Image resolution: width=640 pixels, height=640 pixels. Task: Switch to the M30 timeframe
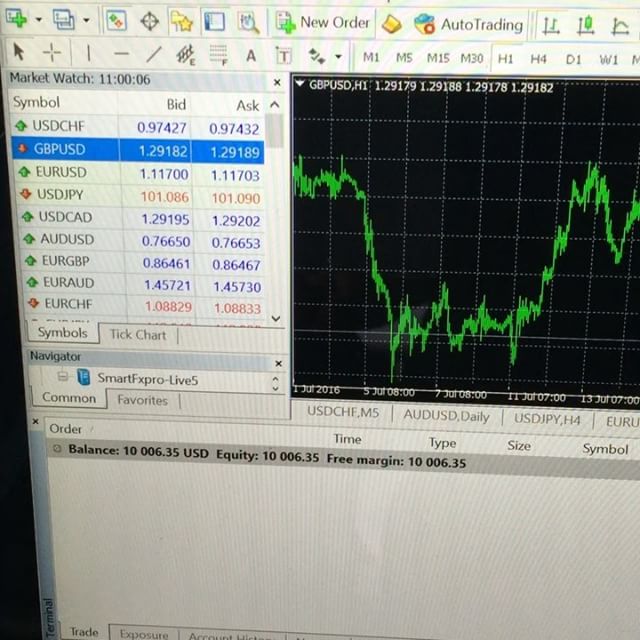472,58
